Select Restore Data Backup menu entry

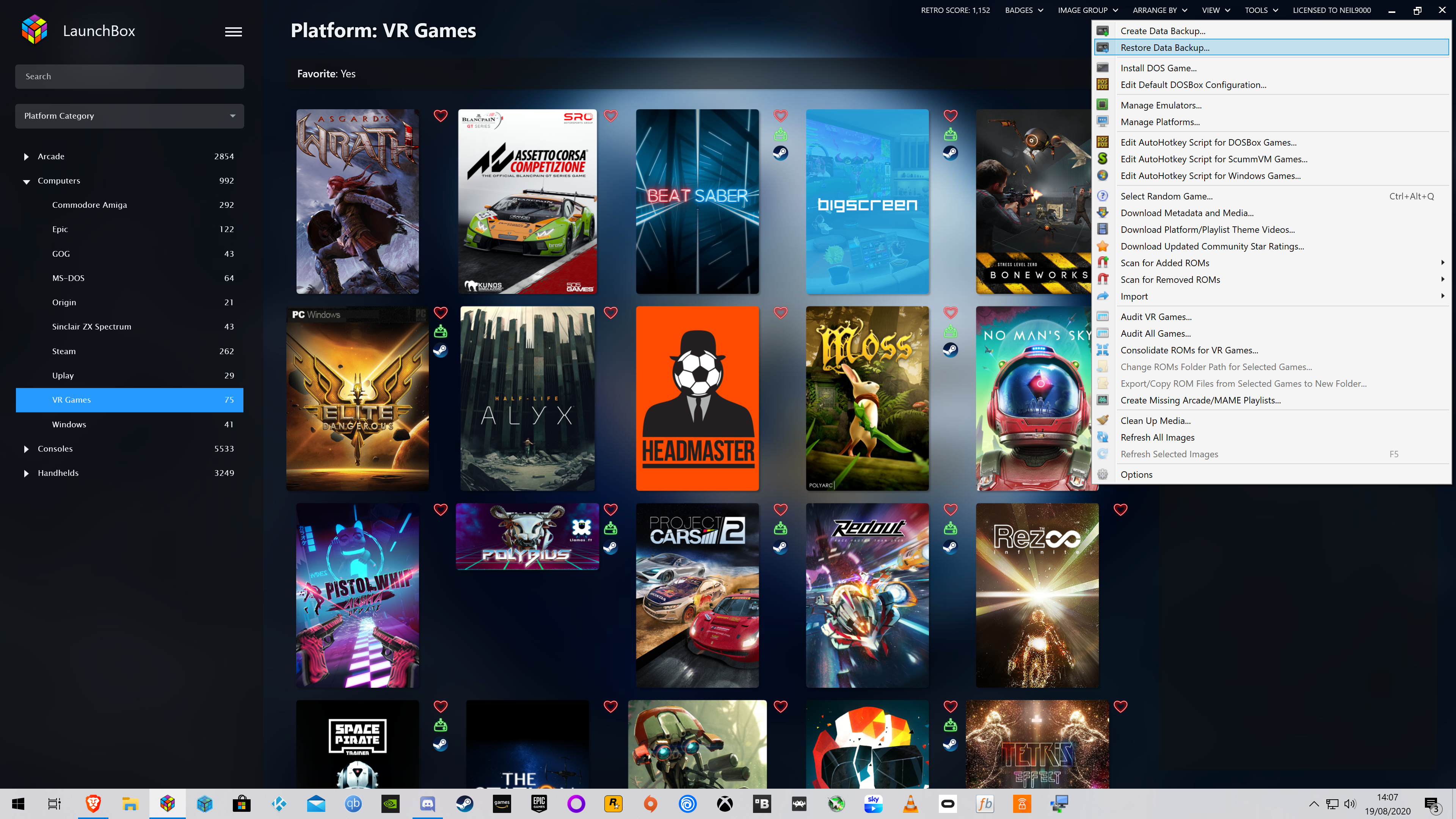[x=1272, y=47]
